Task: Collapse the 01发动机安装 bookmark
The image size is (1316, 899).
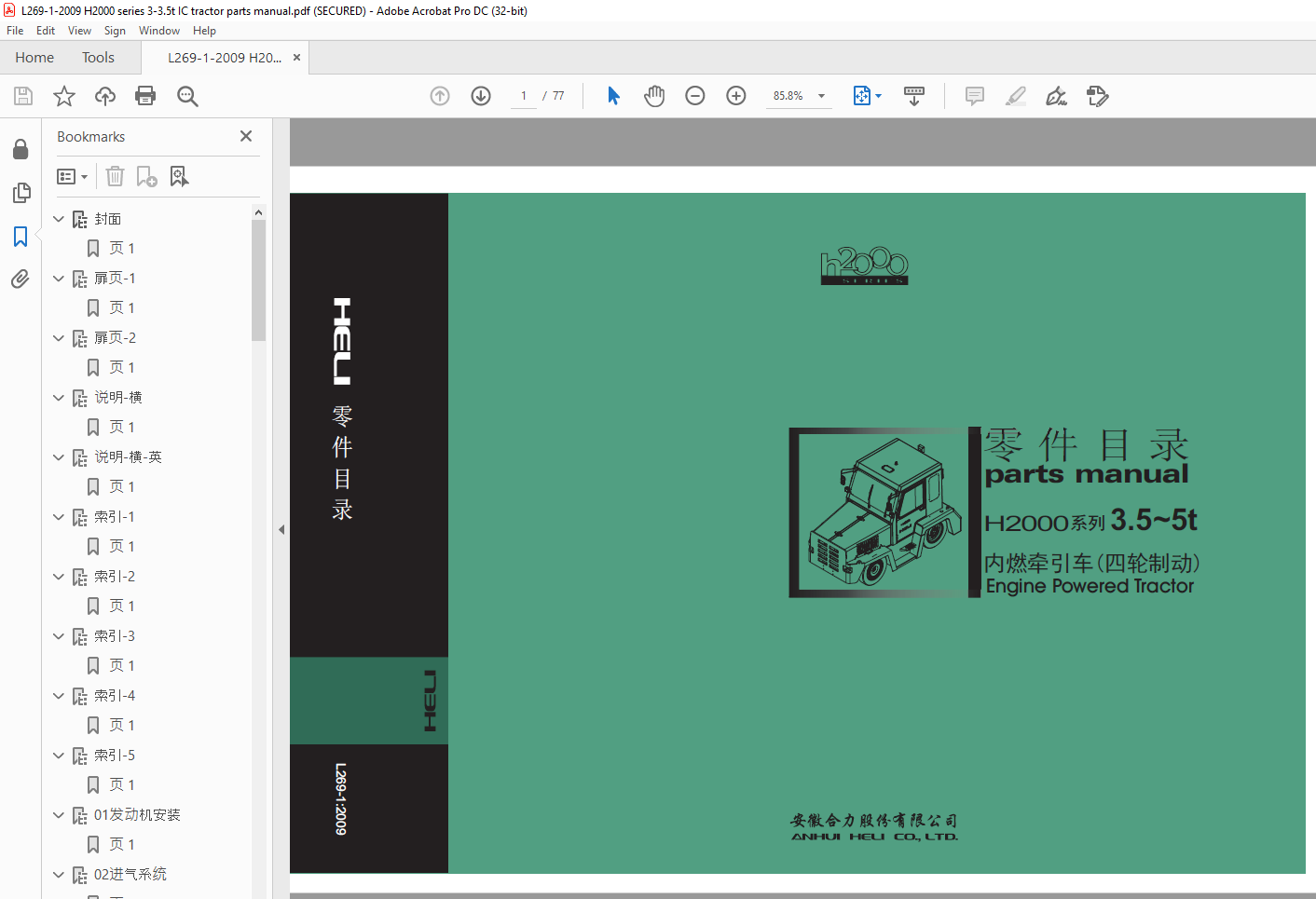Action: [59, 815]
